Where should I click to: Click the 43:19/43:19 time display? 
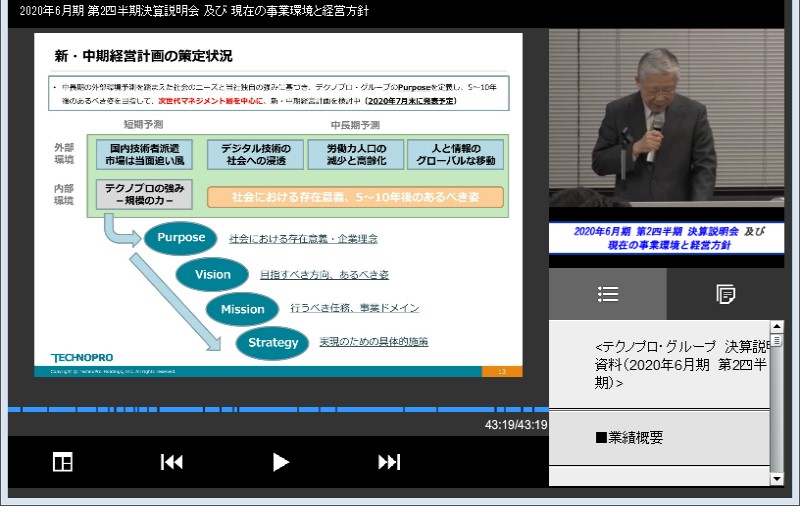[x=516, y=425]
